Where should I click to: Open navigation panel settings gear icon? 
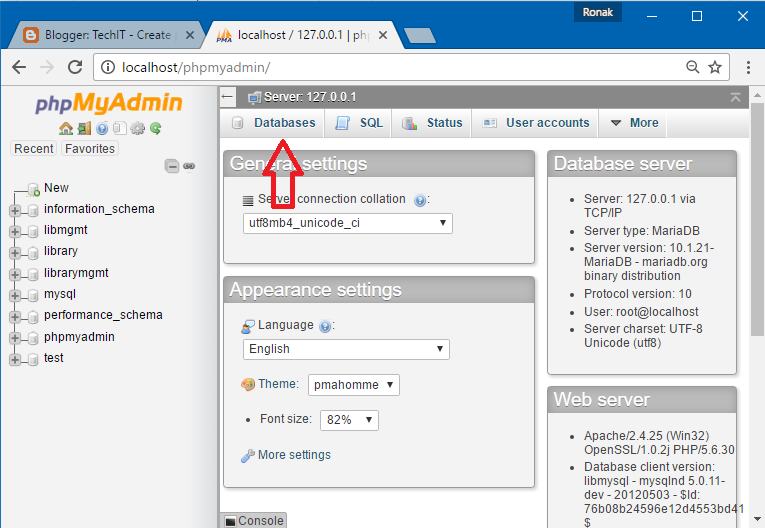pyautogui.click(x=138, y=128)
